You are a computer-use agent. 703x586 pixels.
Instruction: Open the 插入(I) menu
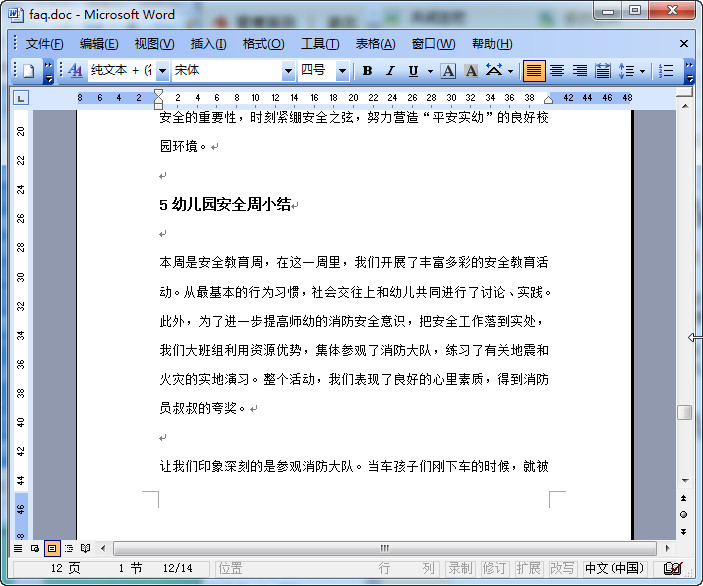tap(208, 44)
